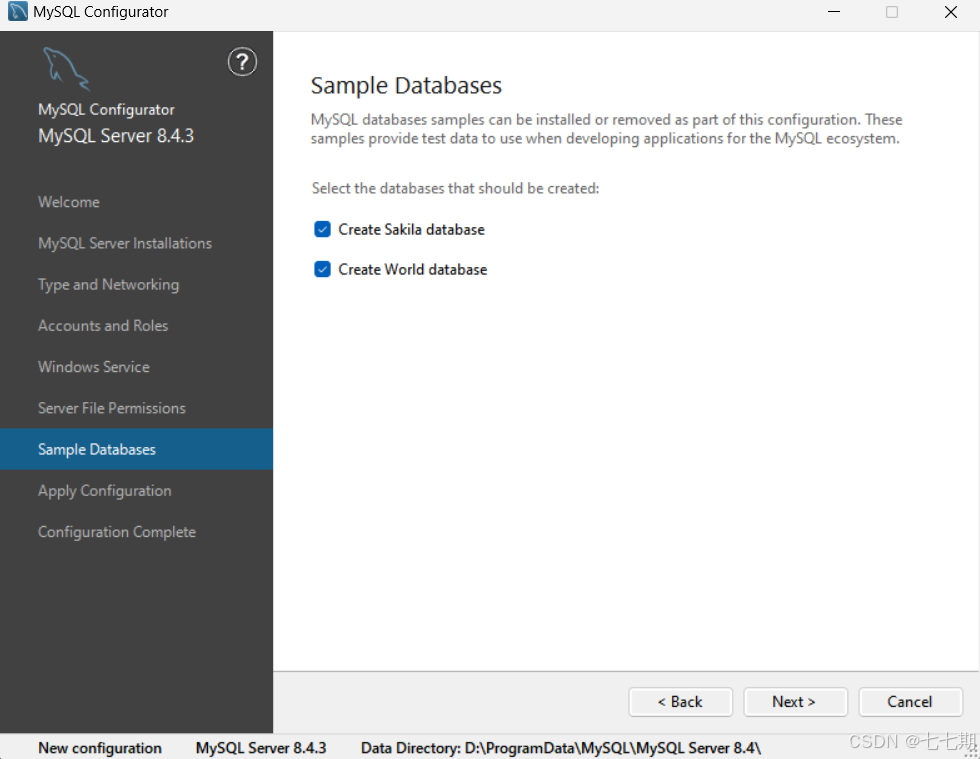
Task: Click the Create Sakila database label
Action: click(x=411, y=229)
